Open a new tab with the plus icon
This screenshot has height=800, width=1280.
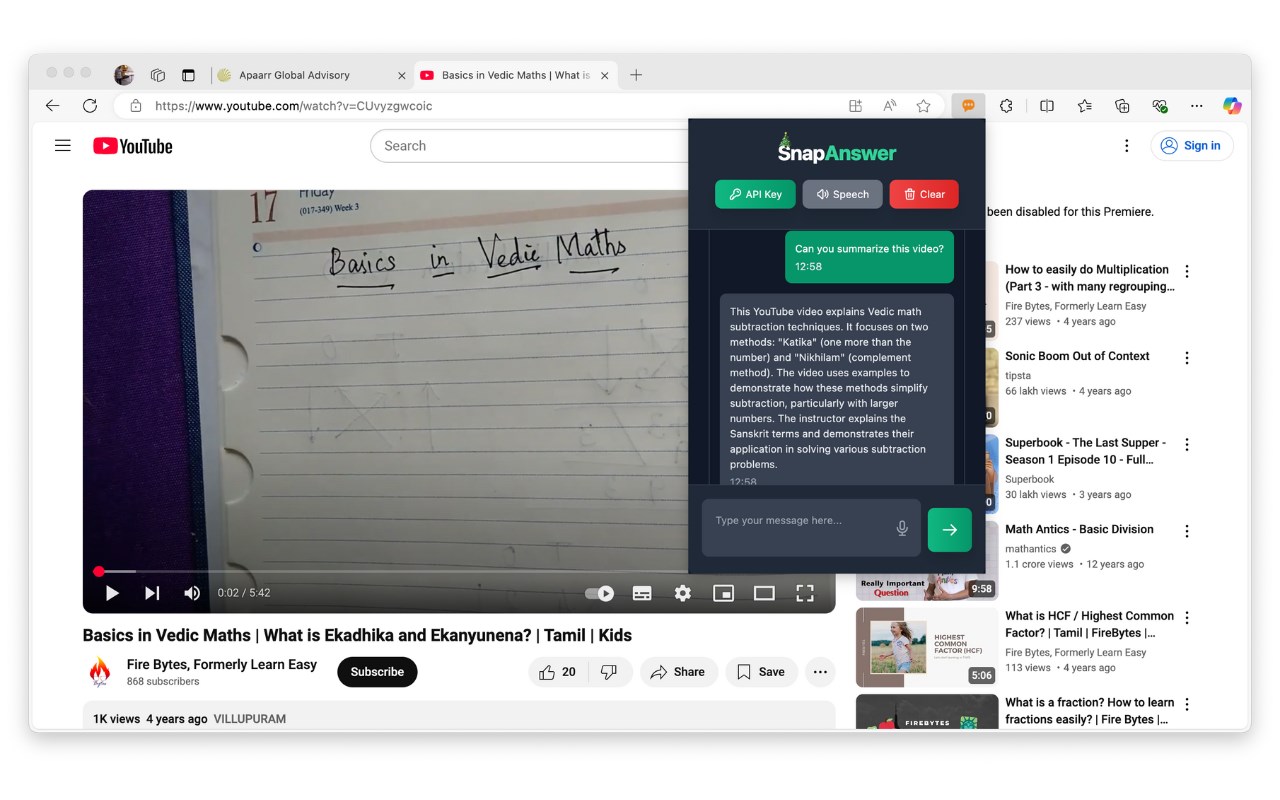pos(636,75)
